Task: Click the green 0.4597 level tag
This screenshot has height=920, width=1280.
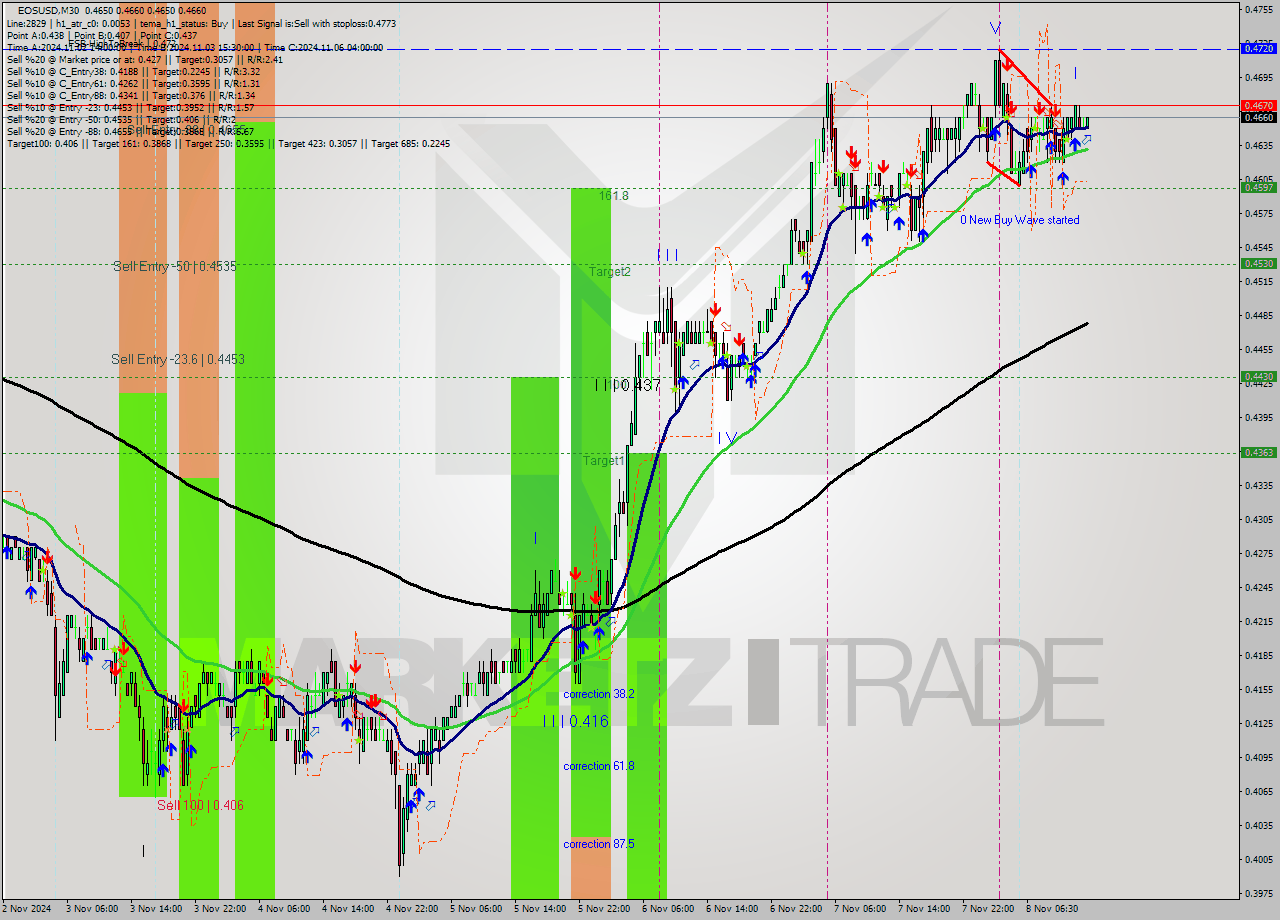Action: click(x=1258, y=187)
